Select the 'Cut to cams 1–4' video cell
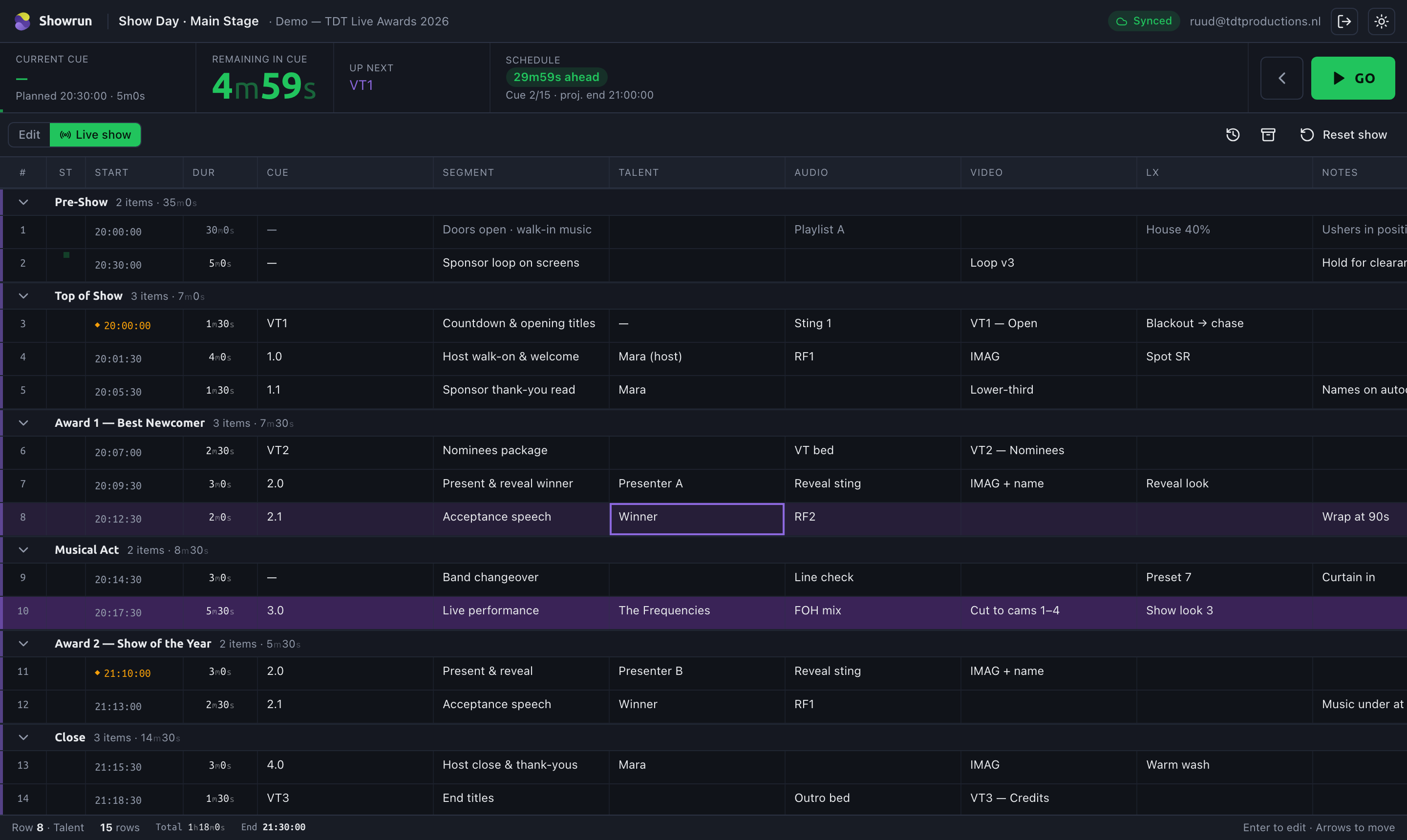The image size is (1407, 840). 1048,612
